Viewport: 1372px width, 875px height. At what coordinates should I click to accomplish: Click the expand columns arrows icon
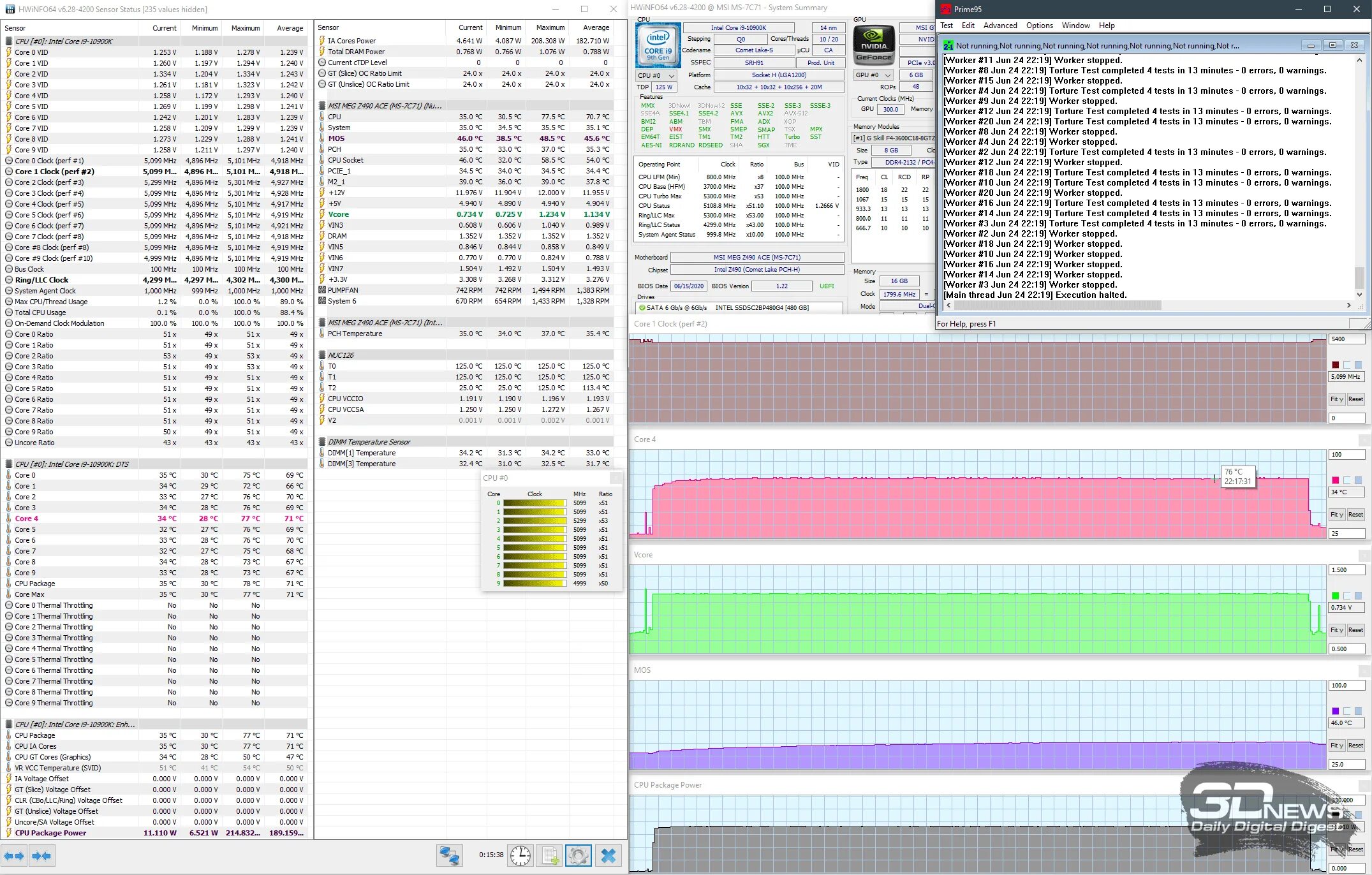[14, 856]
